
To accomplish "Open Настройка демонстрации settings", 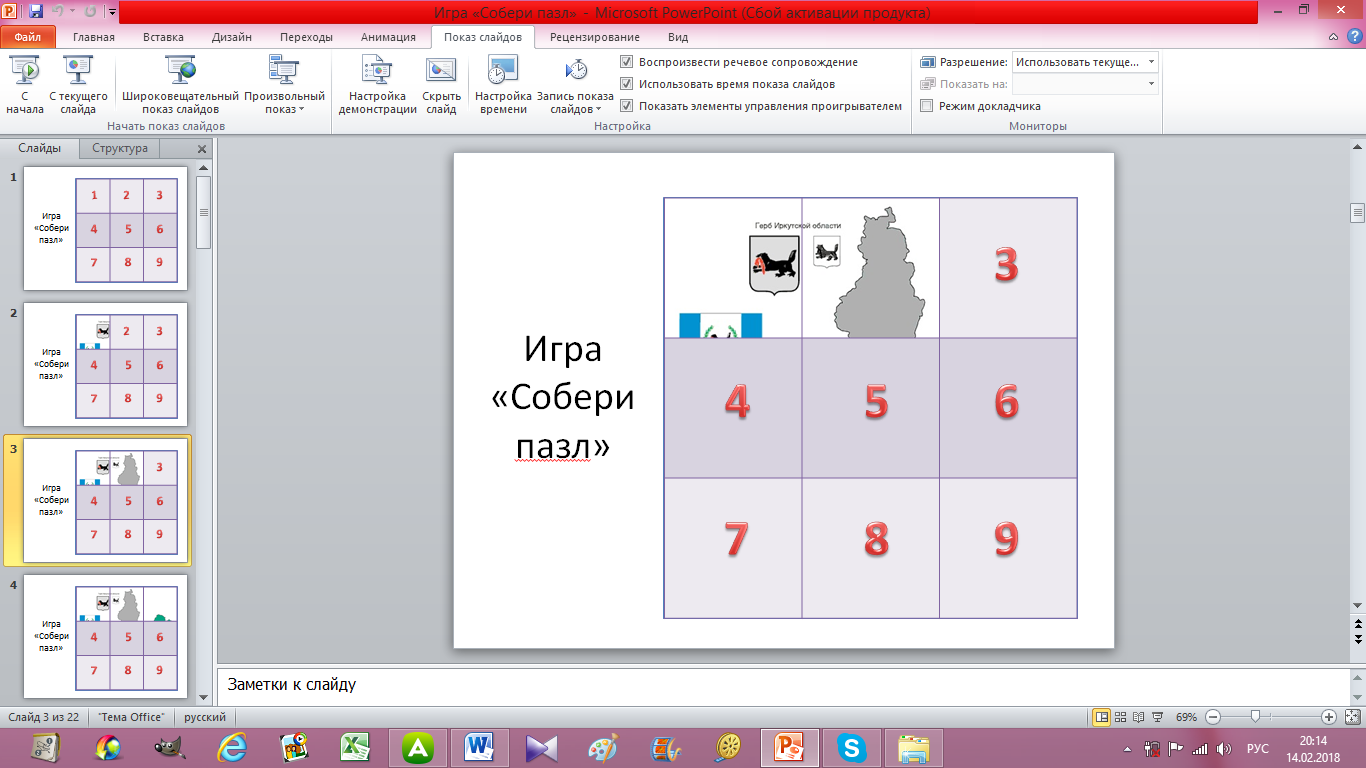I will point(377,86).
